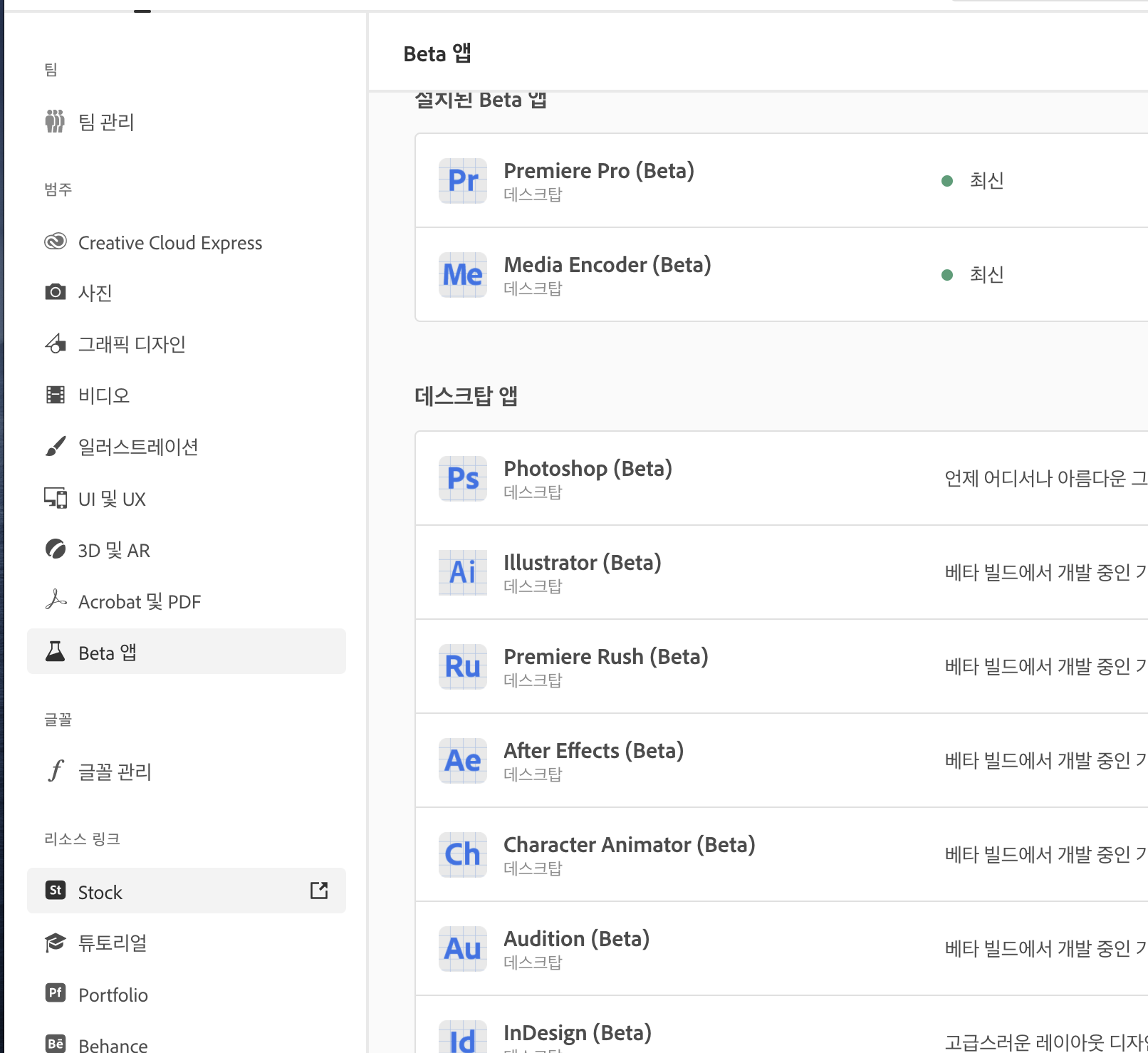Click the Acrobat PDF icon

[x=56, y=600]
